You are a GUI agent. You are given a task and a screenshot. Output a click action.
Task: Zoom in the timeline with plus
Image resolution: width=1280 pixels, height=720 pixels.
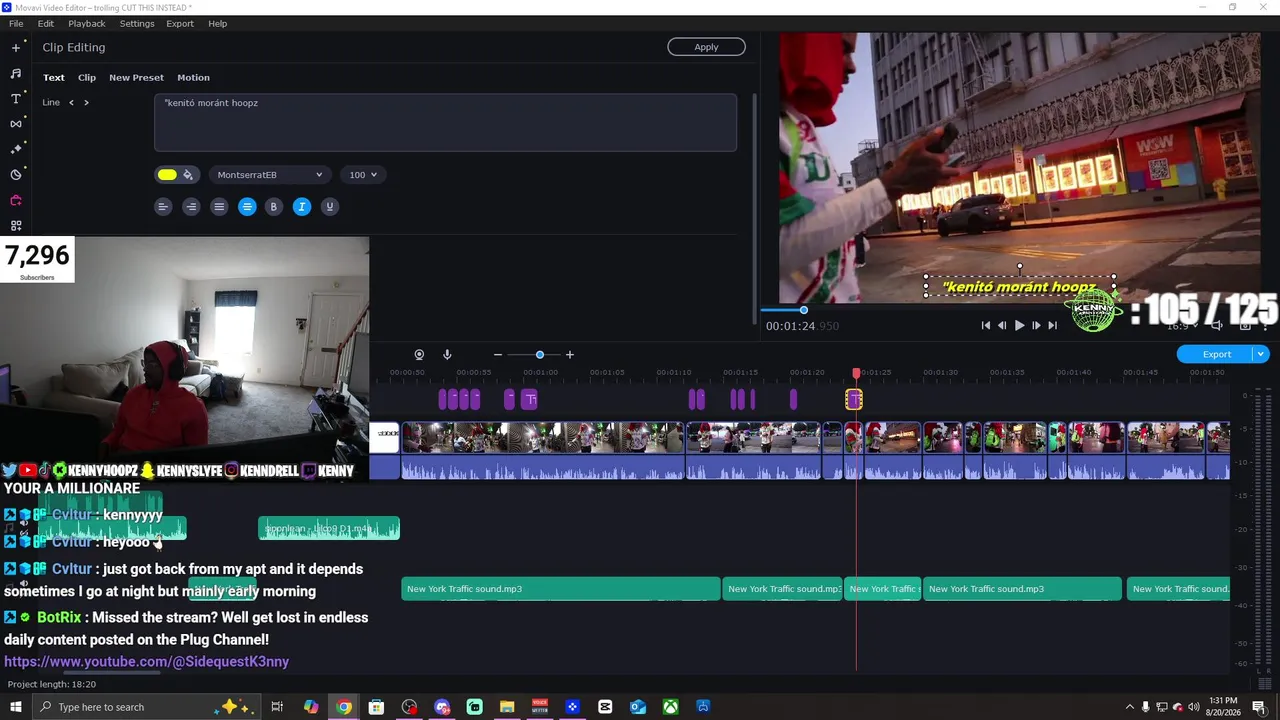[570, 355]
